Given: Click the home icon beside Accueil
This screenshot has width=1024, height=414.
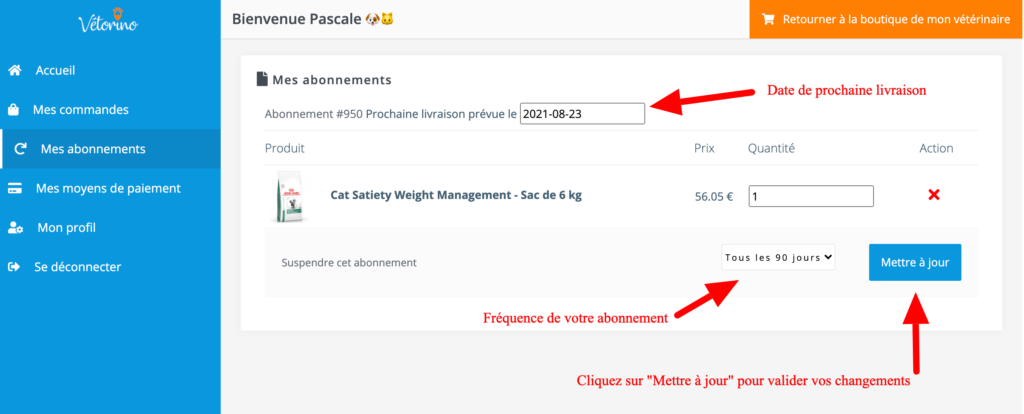Looking at the screenshot, I should (x=14, y=71).
